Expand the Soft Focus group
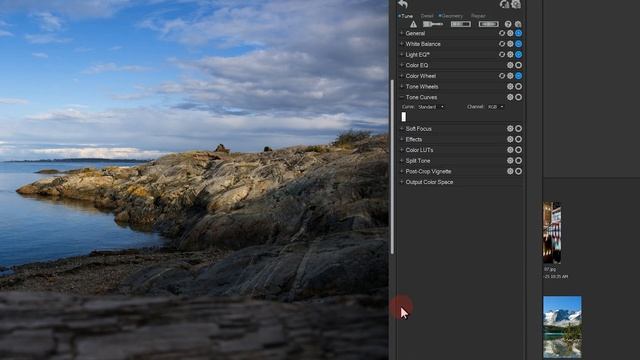Screen dimensions: 640x360 (x=402, y=128)
